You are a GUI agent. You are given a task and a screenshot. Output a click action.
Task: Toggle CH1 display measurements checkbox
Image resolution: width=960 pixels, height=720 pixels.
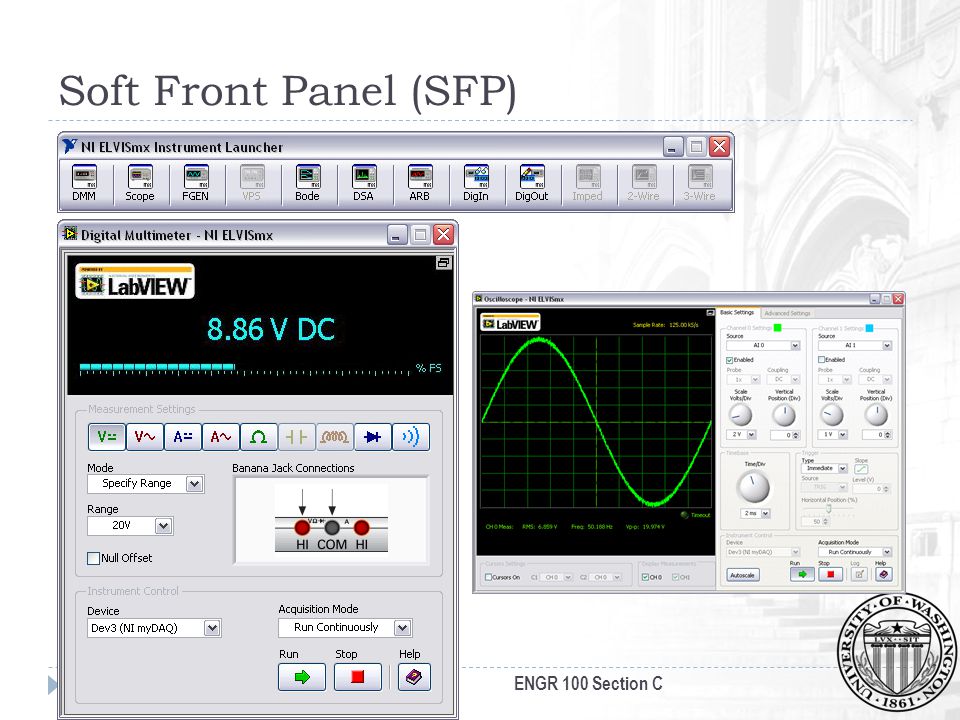coord(675,577)
